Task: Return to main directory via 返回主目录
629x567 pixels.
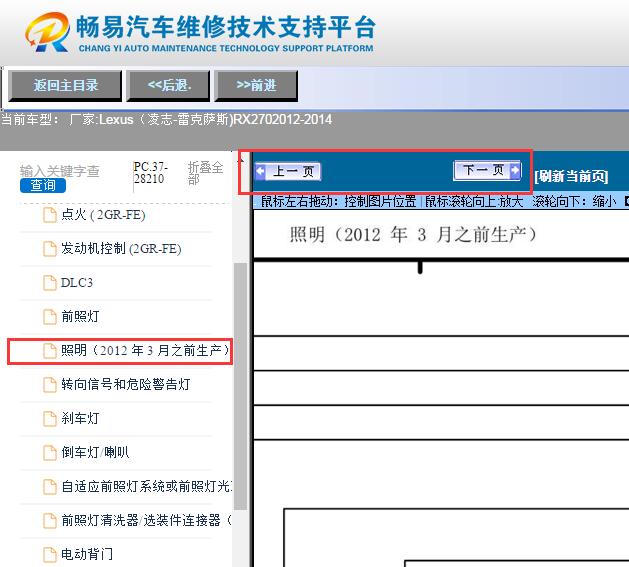Action: coord(65,85)
